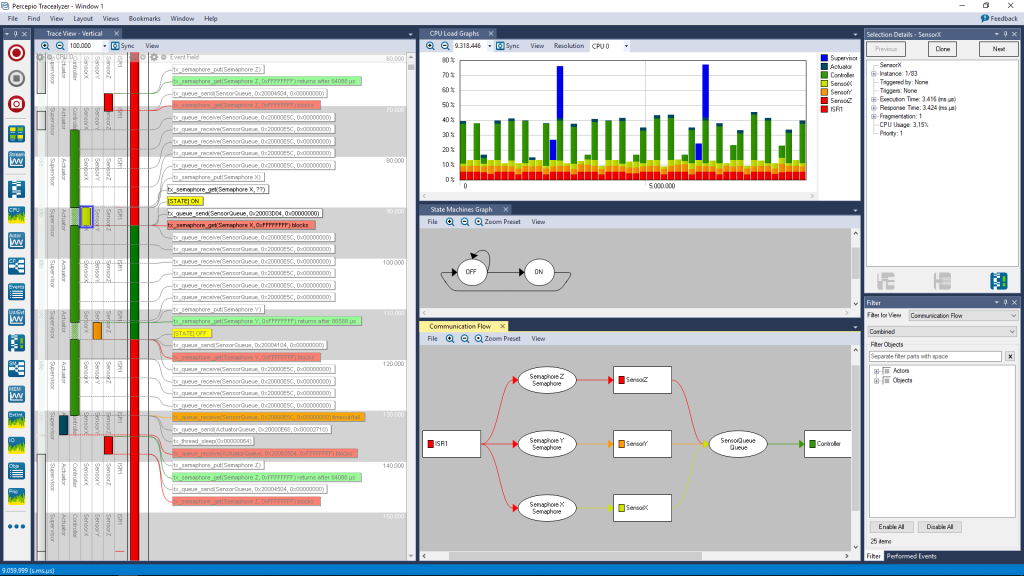Expand the Execution Time tree node
This screenshot has height=576, width=1024.
coord(874,99)
